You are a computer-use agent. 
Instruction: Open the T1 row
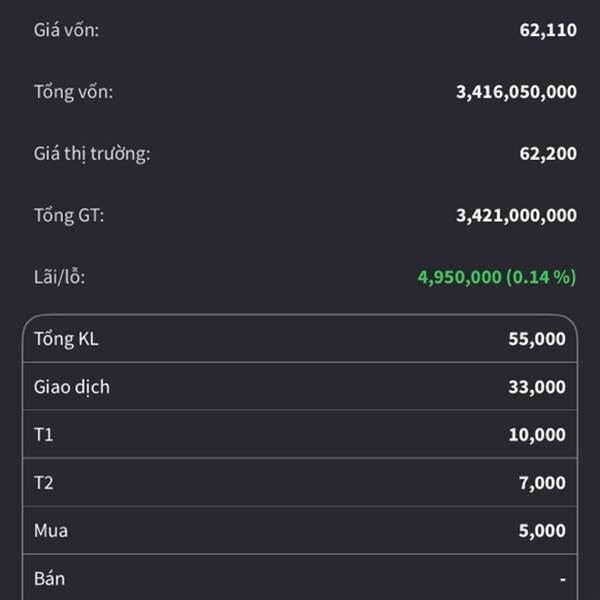coord(300,434)
